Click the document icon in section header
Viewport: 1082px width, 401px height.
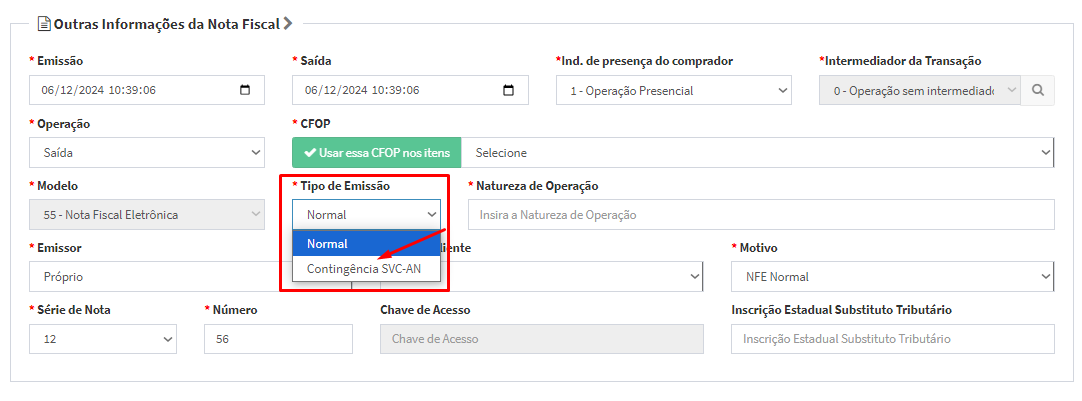pyautogui.click(x=43, y=22)
